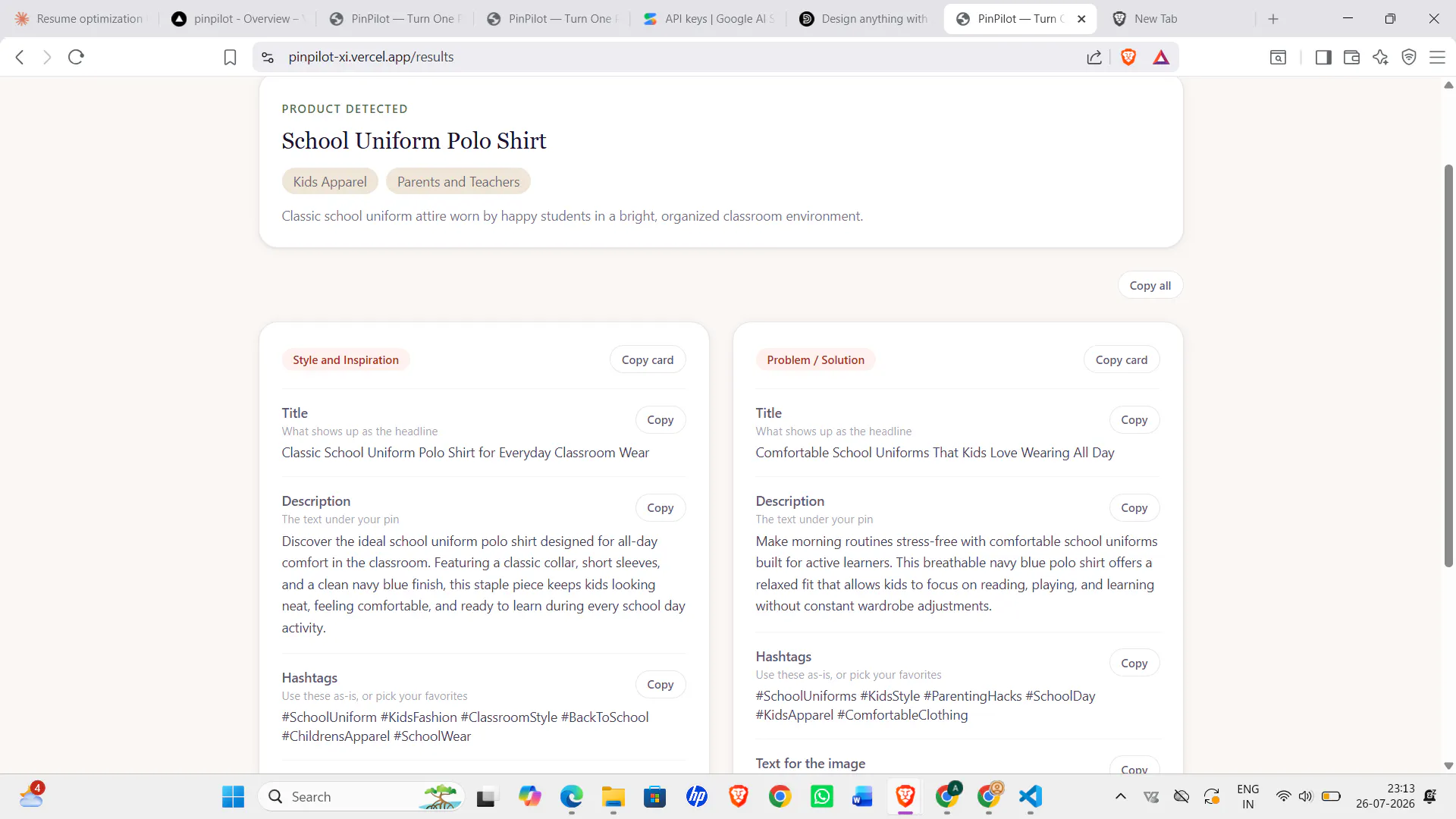
Task: Open Microsoft Word from the taskbar
Action: (x=863, y=796)
